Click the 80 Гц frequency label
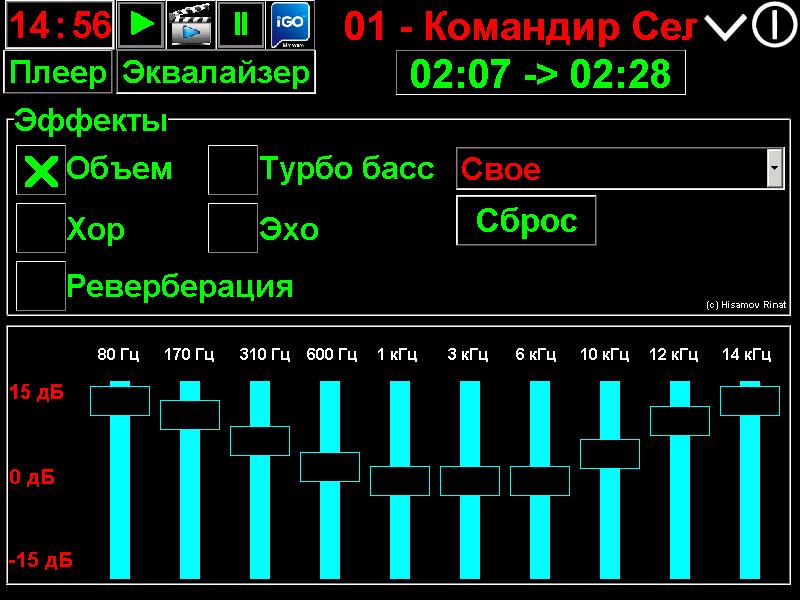Viewport: 800px width, 600px height. pos(118,354)
